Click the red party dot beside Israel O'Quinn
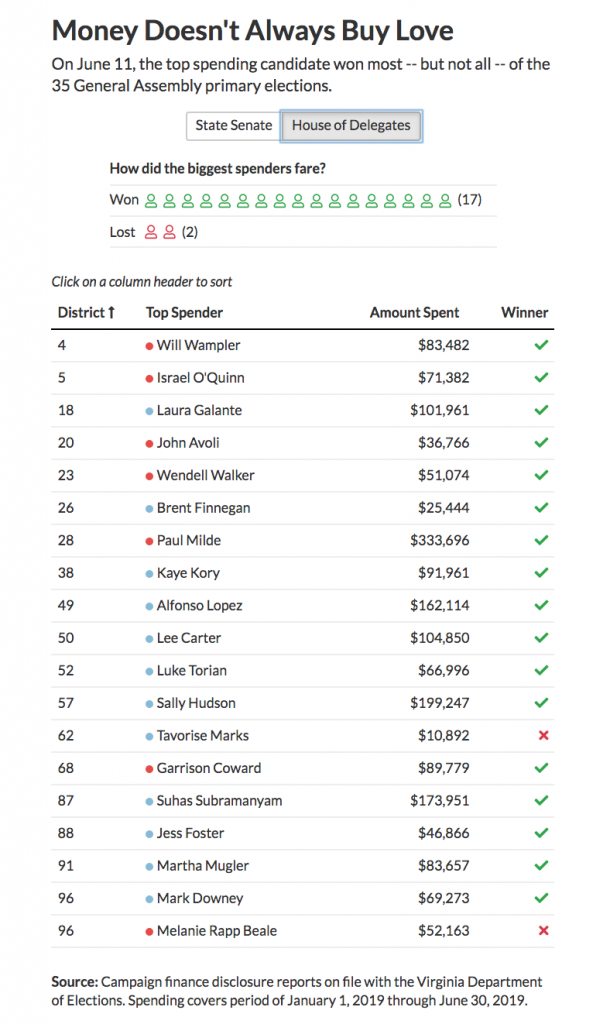The width and height of the screenshot is (610, 1024). [149, 378]
